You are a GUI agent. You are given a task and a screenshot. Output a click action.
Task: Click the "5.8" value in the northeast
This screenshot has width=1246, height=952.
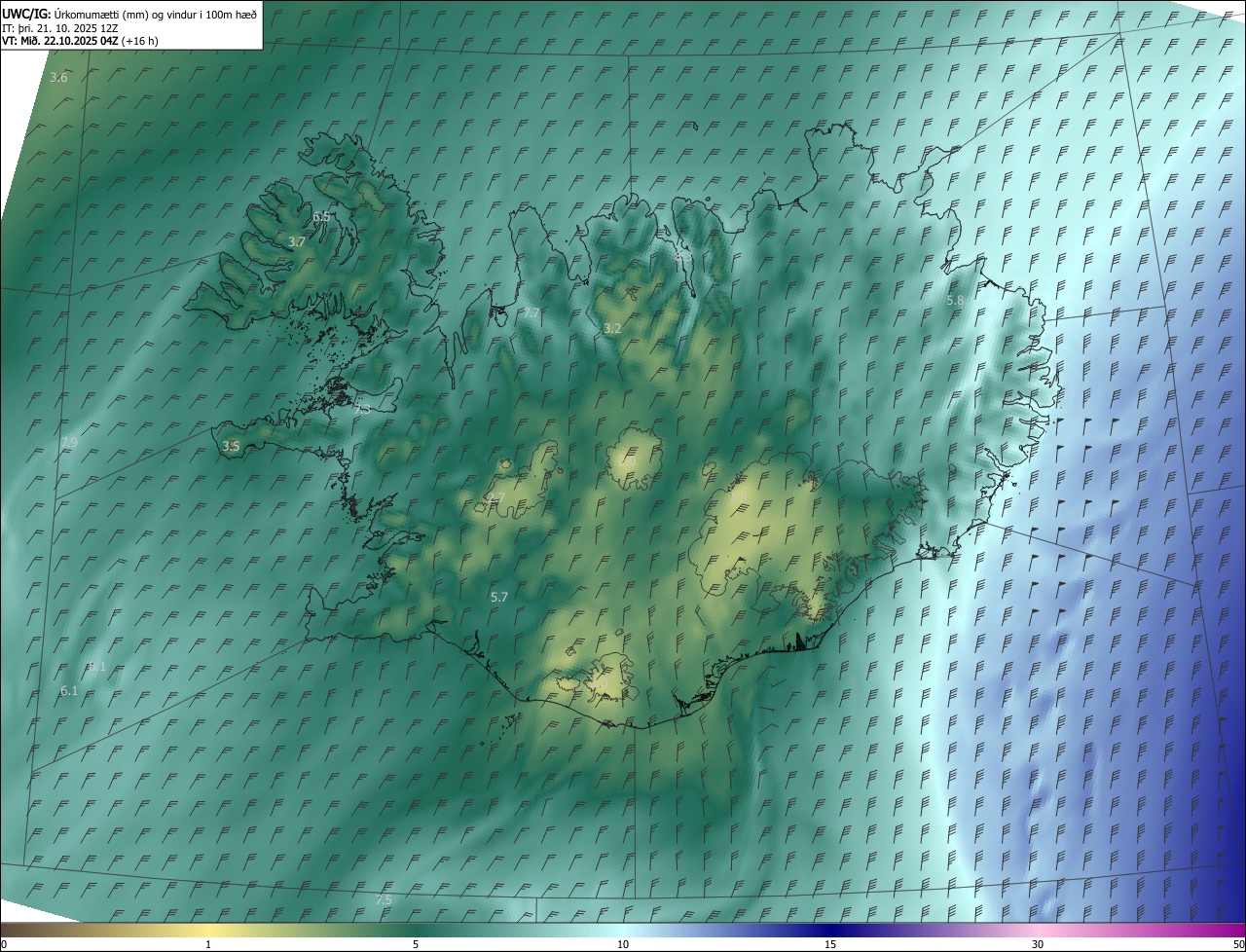click(x=955, y=301)
